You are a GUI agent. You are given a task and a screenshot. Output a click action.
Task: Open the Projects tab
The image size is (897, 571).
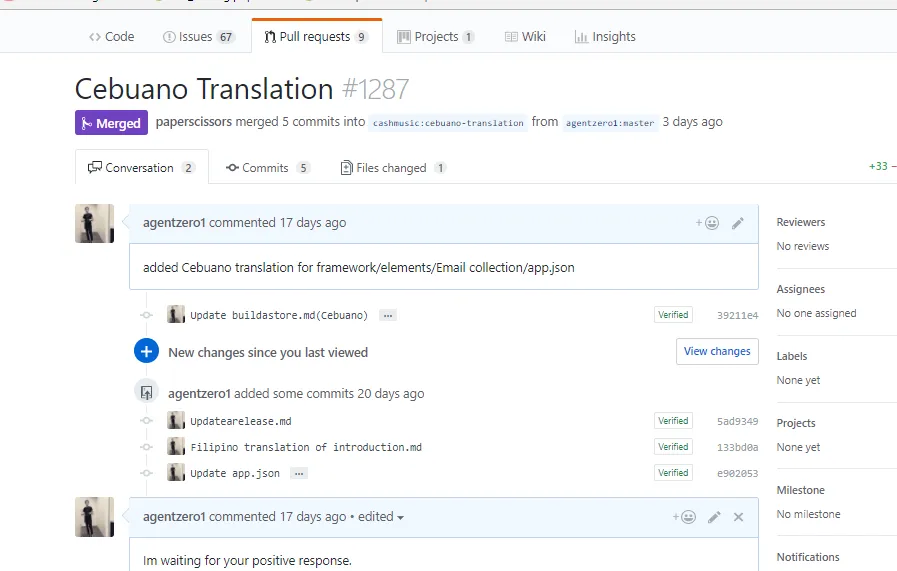tap(436, 37)
